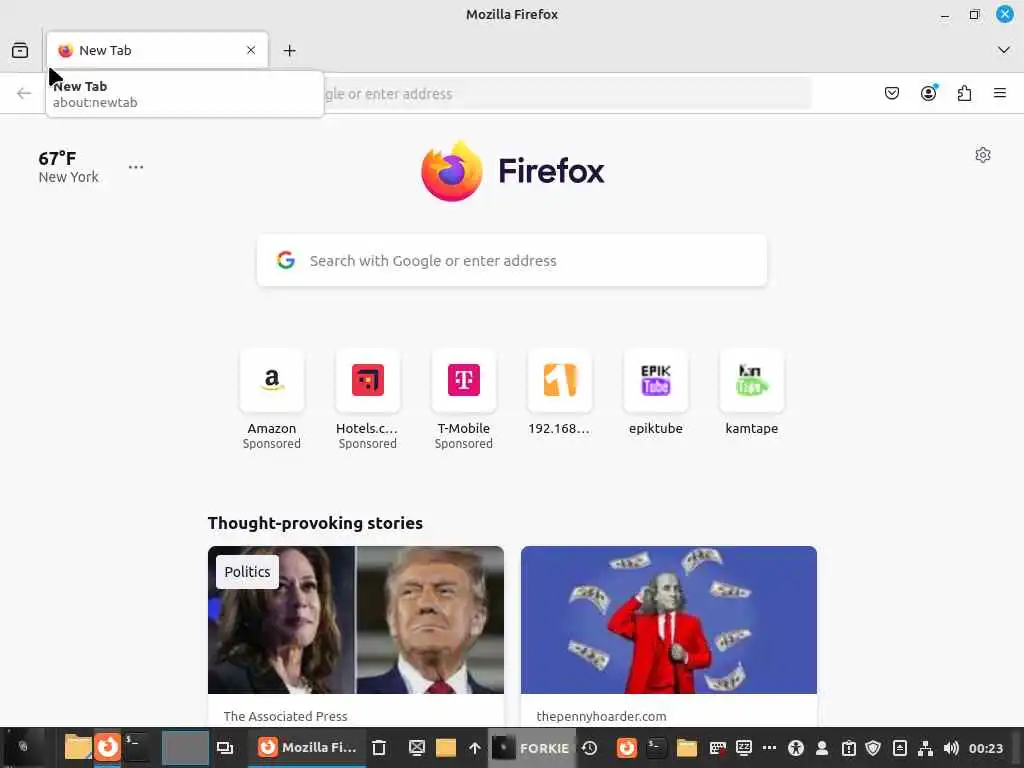Open the epiktube shortcut tile
The image size is (1024, 768).
(656, 392)
